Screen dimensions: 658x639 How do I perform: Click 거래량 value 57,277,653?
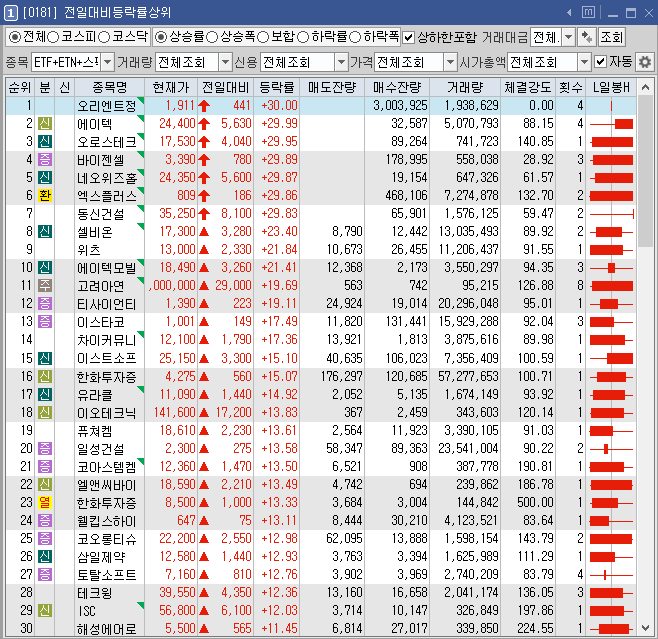(x=468, y=376)
